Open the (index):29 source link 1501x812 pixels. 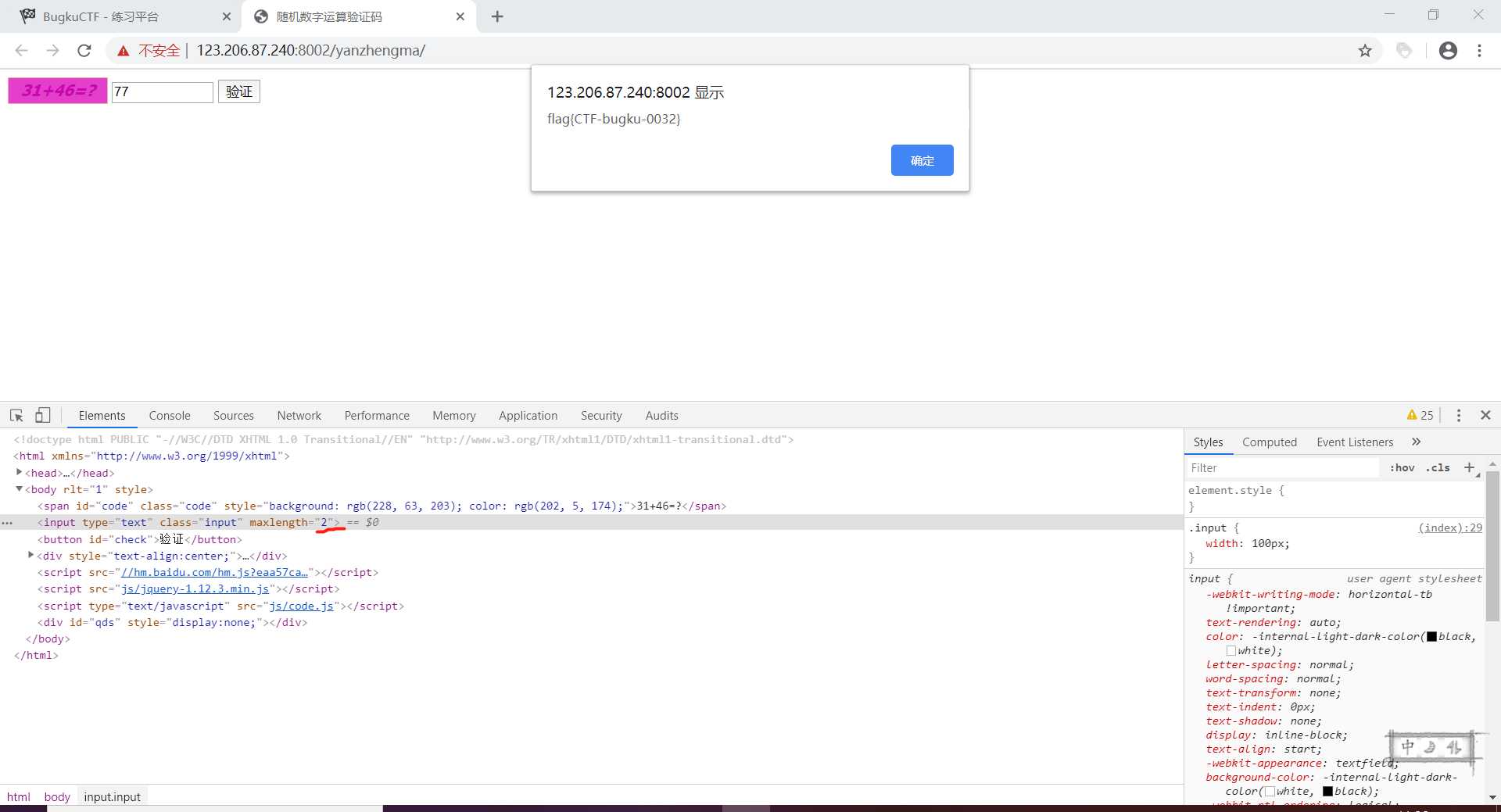(1450, 528)
